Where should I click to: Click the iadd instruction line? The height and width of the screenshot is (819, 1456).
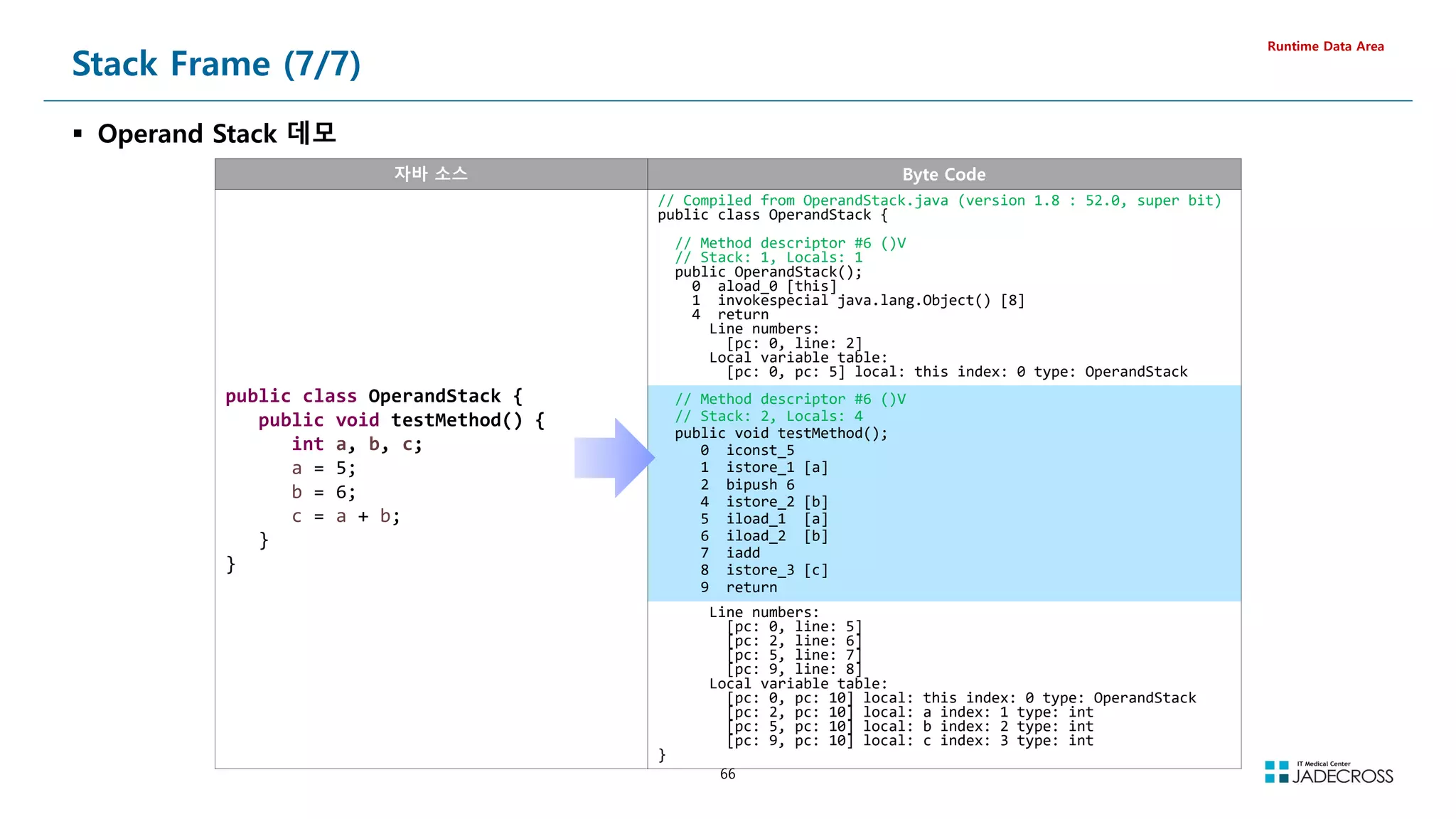(x=742, y=552)
